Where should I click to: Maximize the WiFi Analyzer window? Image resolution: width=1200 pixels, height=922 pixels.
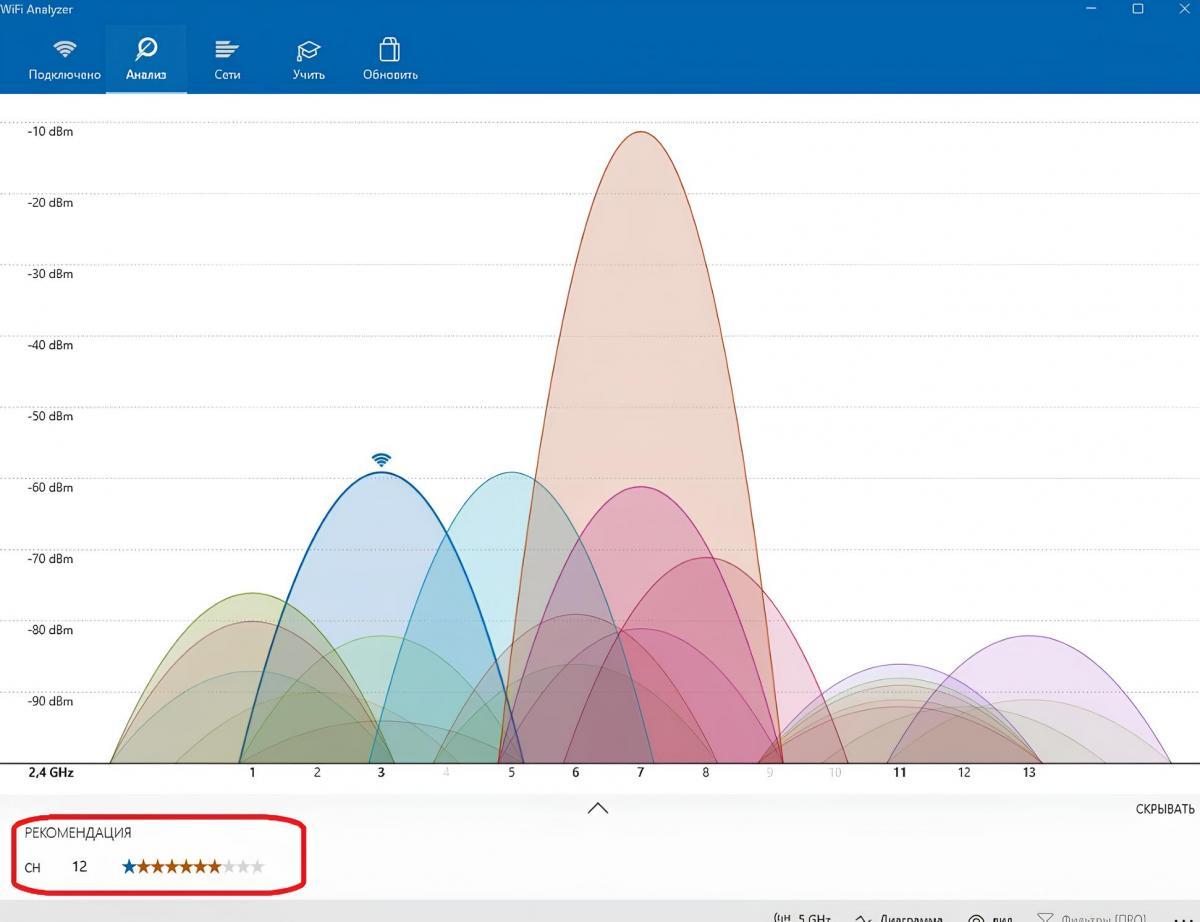click(x=1137, y=9)
